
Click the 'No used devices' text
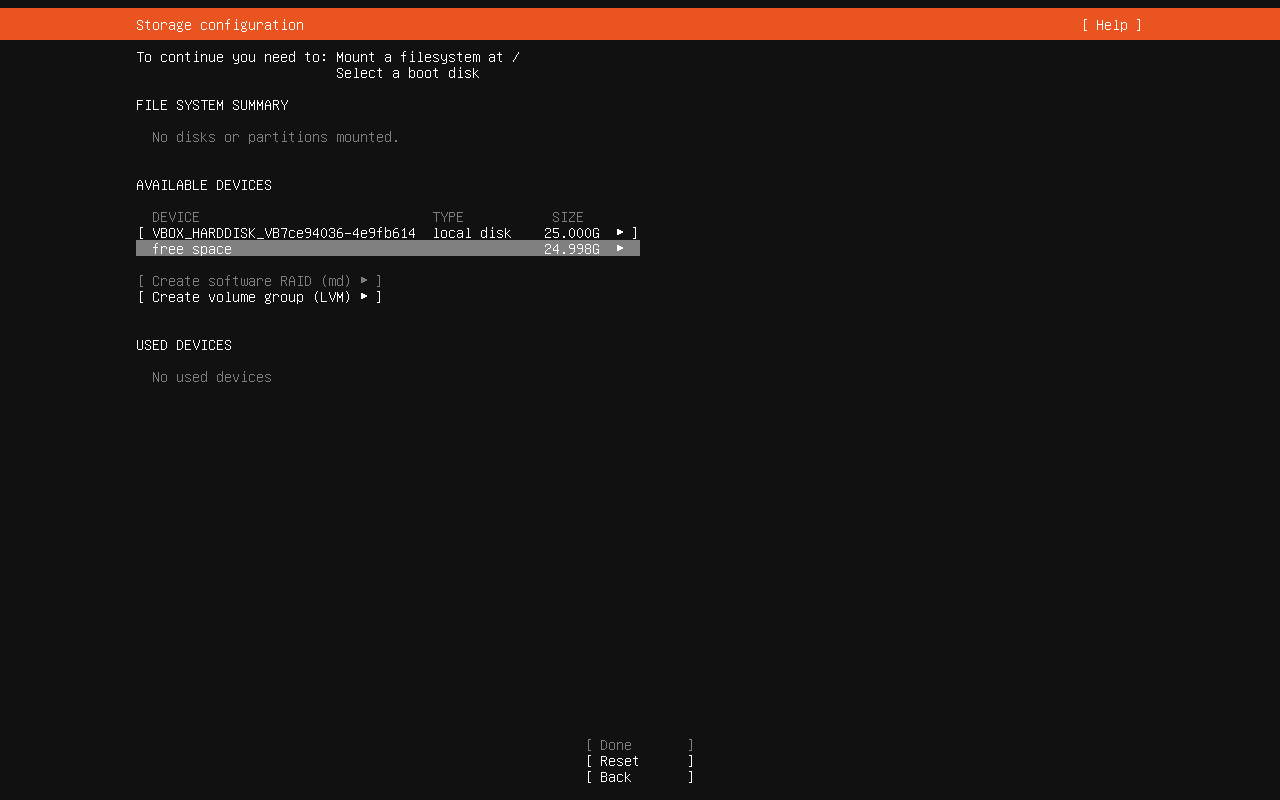pyautogui.click(x=212, y=377)
